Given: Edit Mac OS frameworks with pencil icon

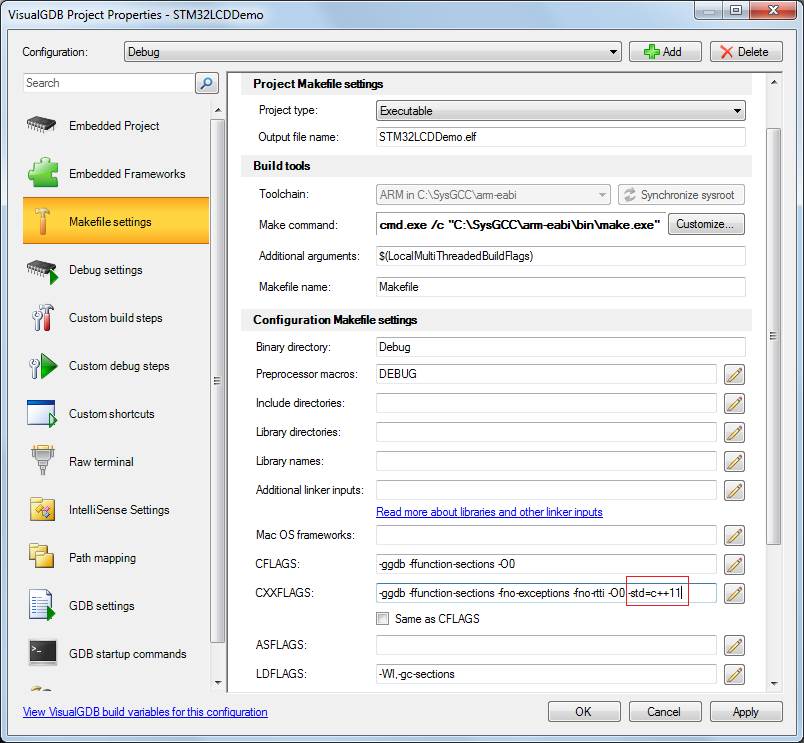Looking at the screenshot, I should [x=734, y=535].
